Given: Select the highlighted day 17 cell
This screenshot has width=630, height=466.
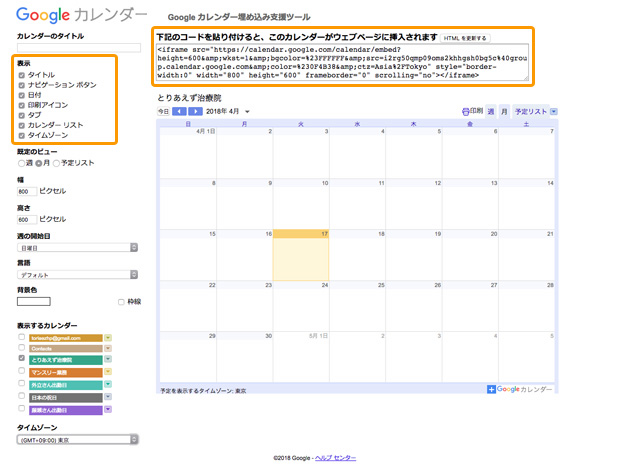Looking at the screenshot, I should [x=301, y=255].
